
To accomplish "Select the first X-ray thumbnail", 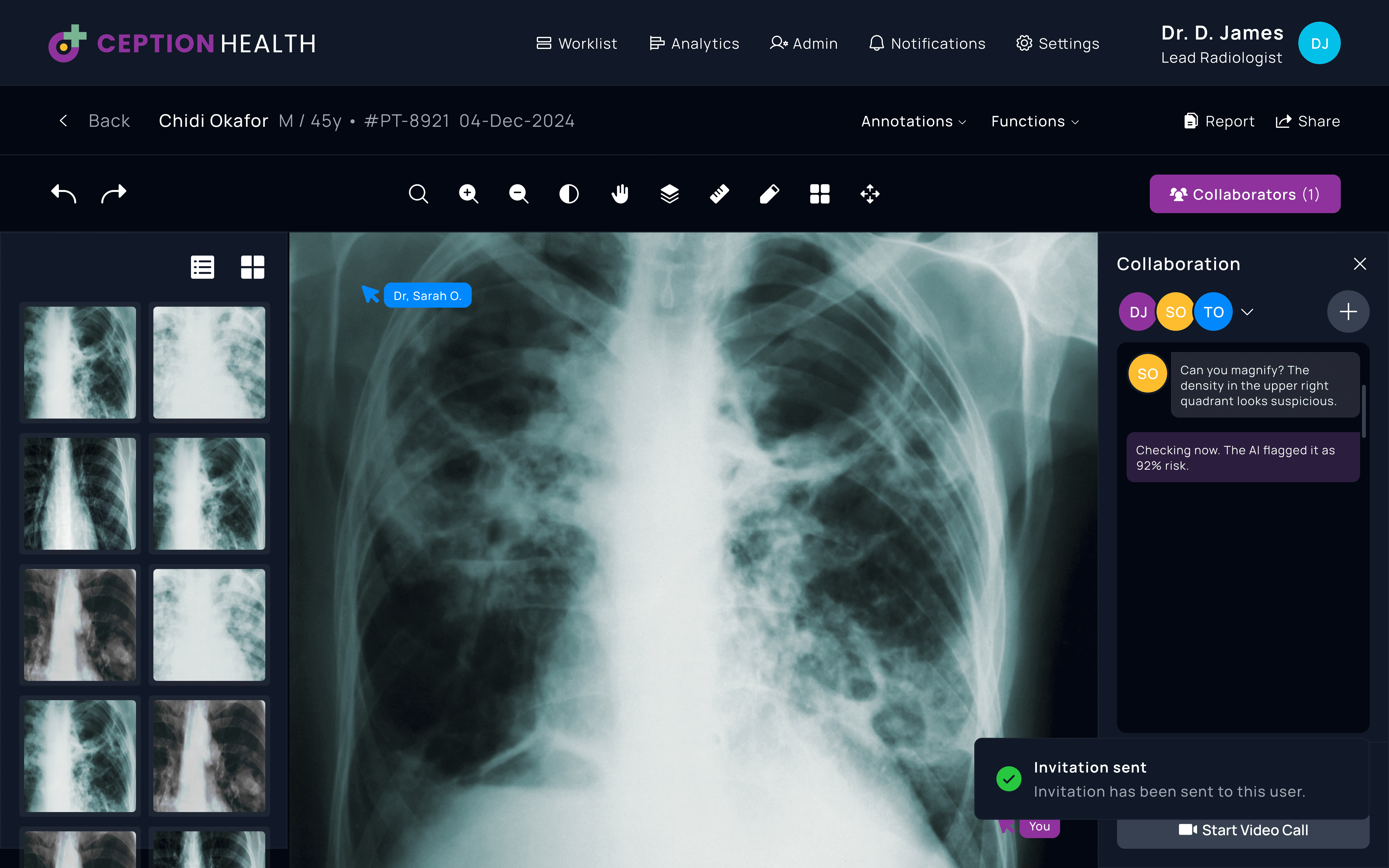I will click(x=80, y=362).
